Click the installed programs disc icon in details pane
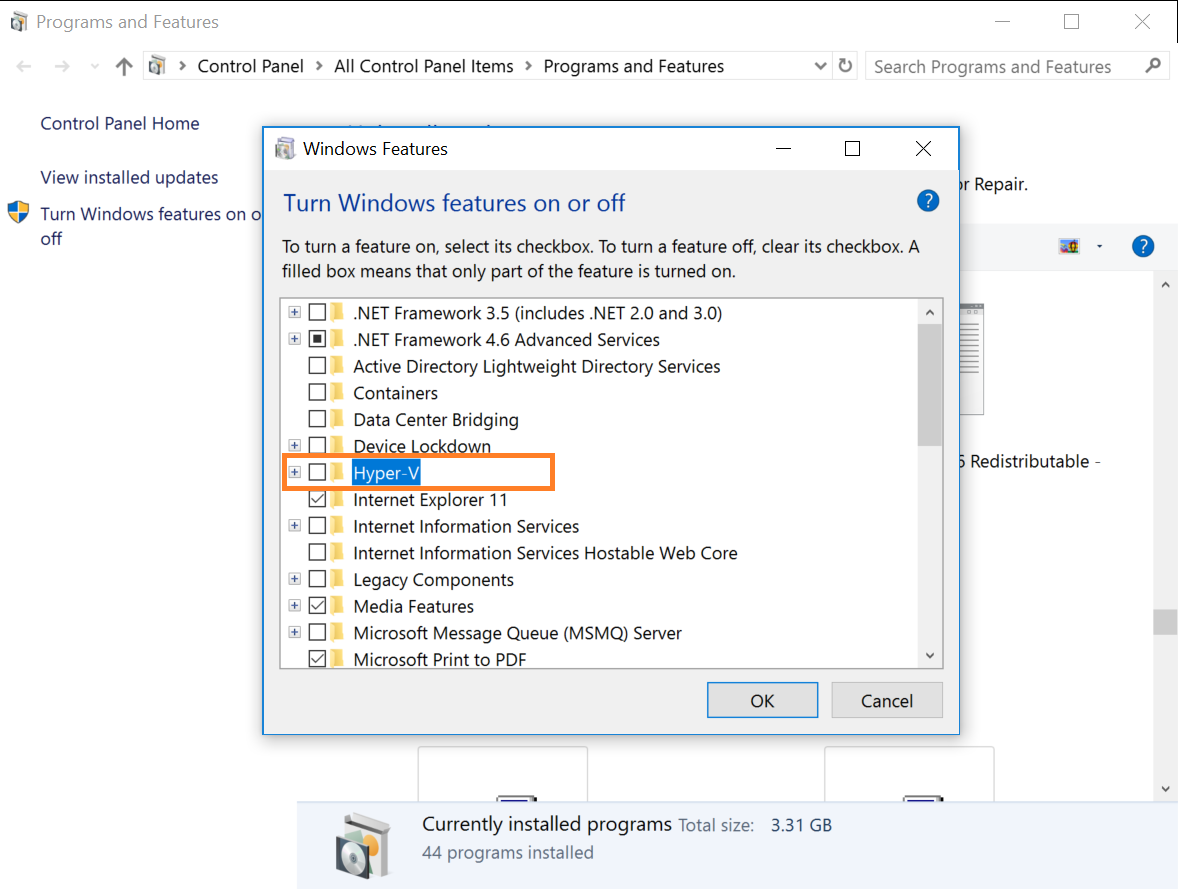This screenshot has width=1178, height=889. click(364, 845)
